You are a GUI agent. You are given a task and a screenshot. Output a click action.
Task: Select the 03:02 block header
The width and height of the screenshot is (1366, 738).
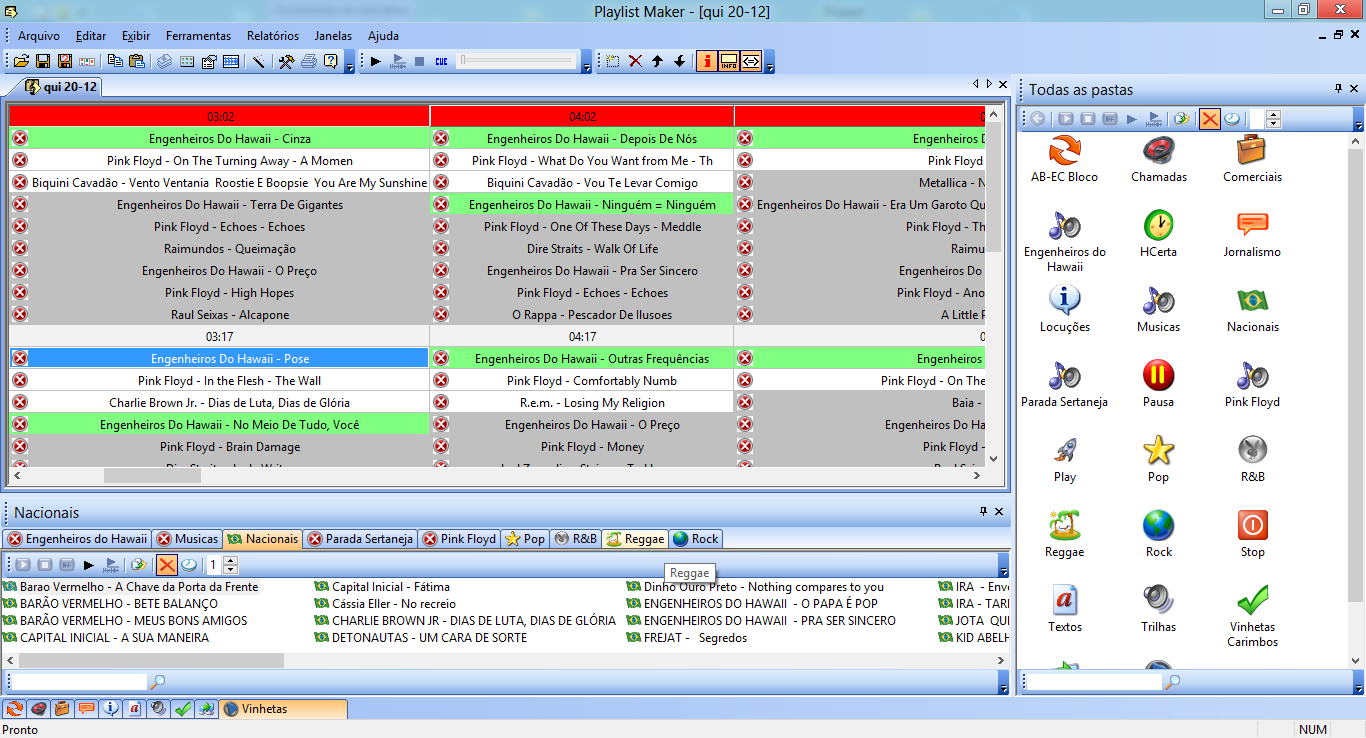click(x=219, y=116)
